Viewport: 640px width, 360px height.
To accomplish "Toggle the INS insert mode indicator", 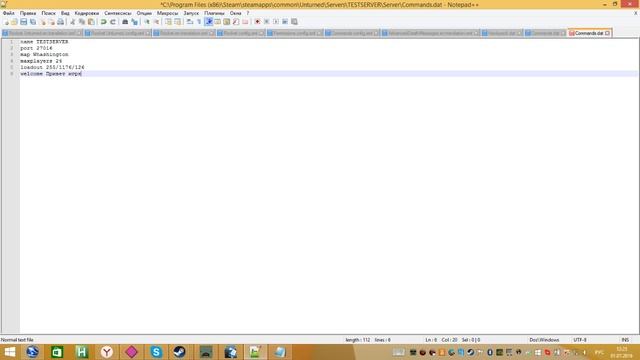I will (x=625, y=340).
